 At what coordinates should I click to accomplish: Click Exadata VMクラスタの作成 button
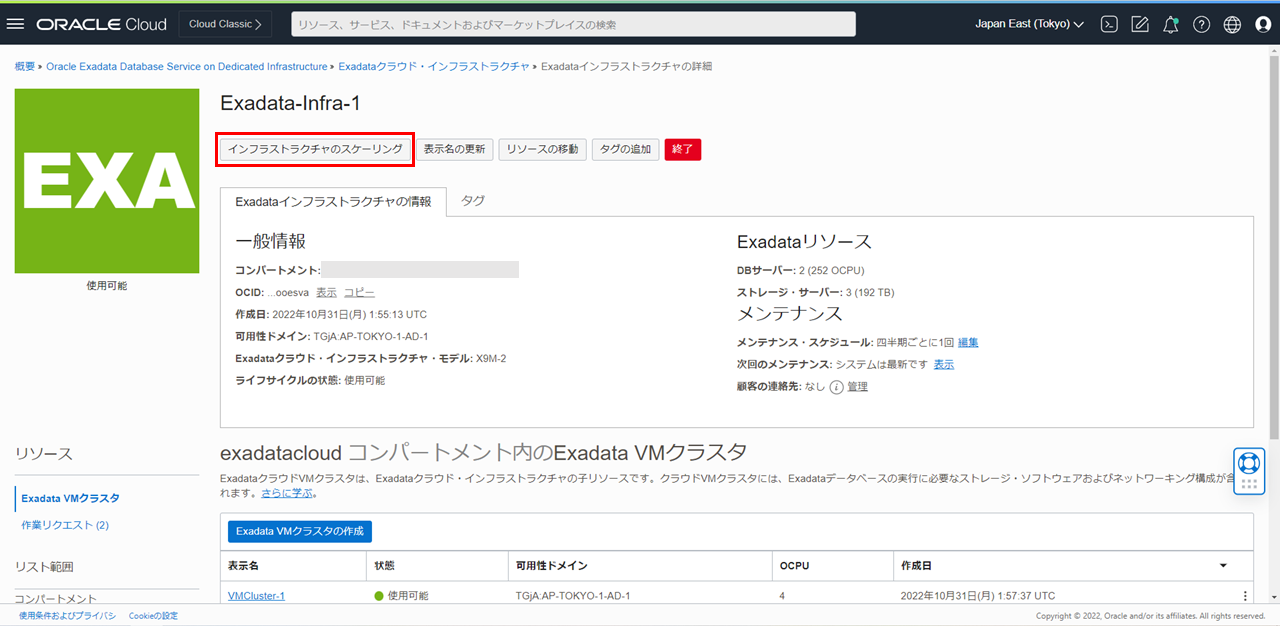[300, 531]
